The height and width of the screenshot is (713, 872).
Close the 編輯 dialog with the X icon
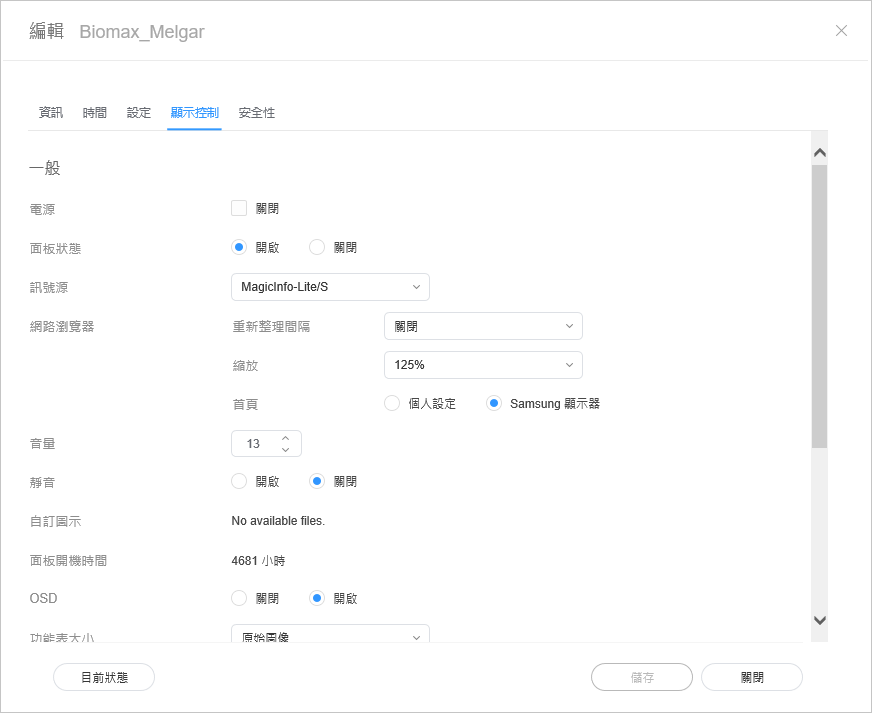(841, 31)
